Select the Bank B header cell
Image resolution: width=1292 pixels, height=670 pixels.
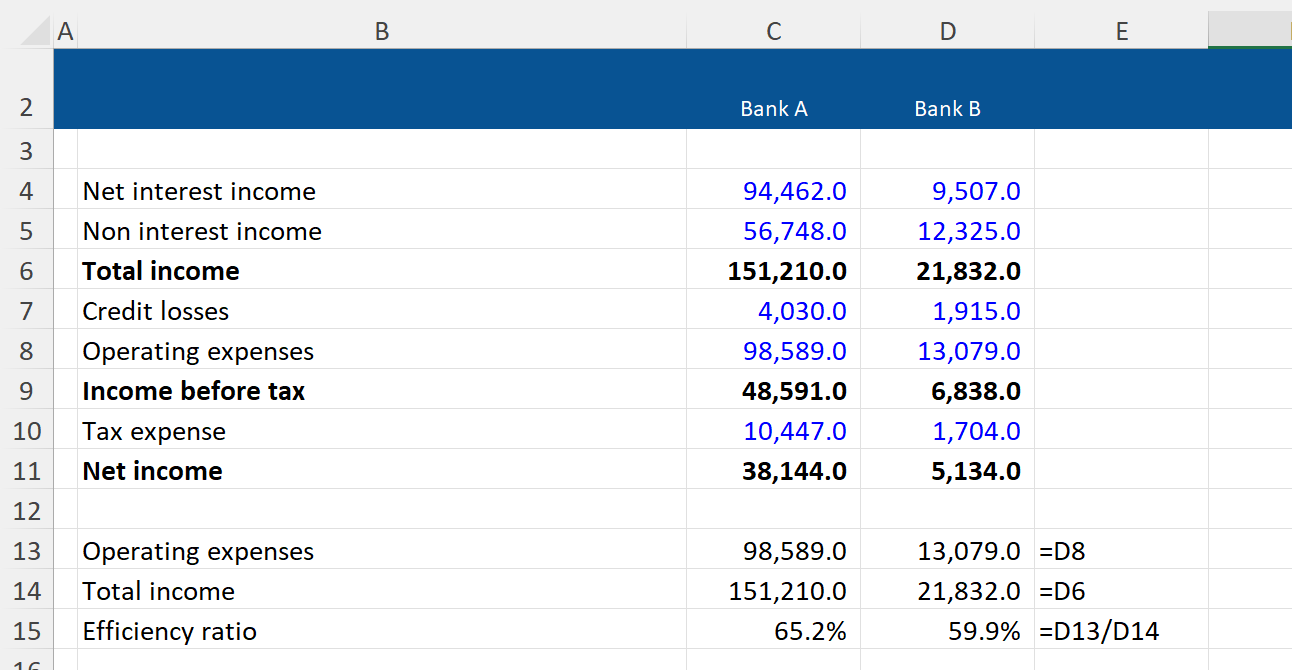(x=947, y=109)
